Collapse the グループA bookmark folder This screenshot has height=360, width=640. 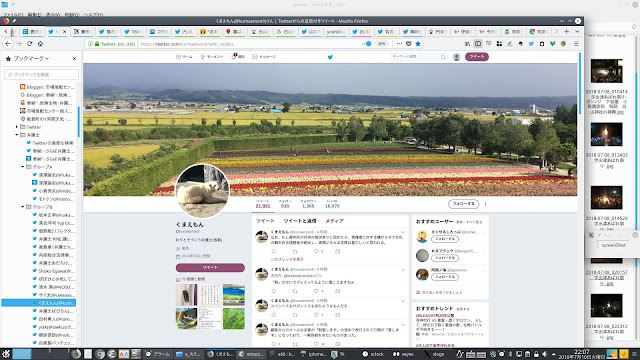(23, 167)
